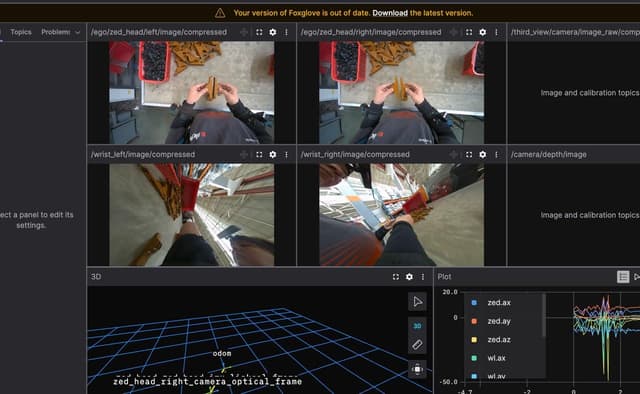Click the /wrist_left/image/compressed title
Image resolution: width=640 pixels, height=394 pixels.
pos(143,154)
